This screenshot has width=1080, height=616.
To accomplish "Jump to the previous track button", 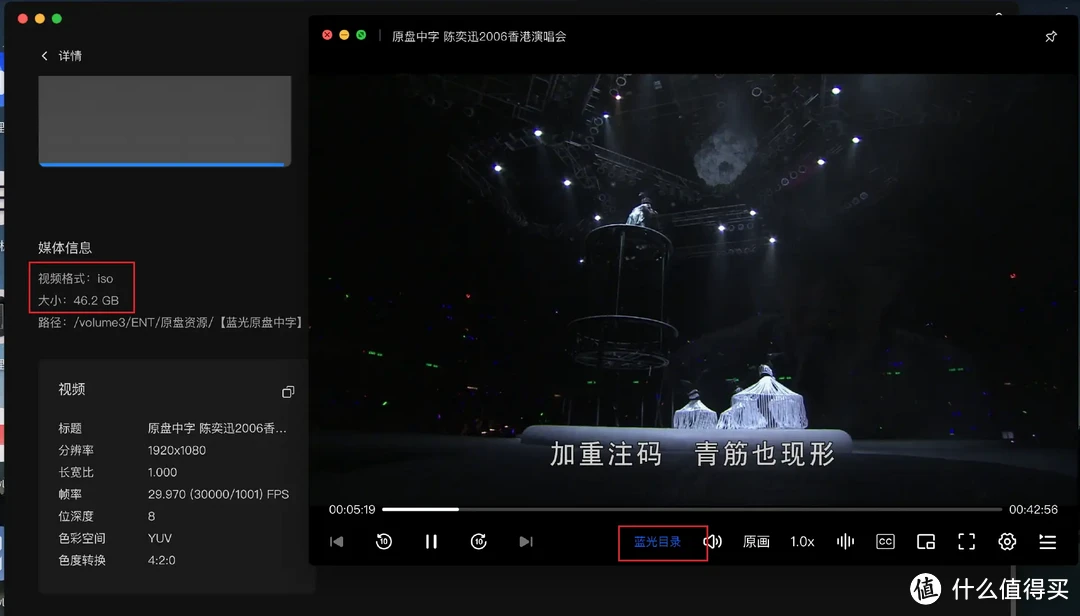I will pyautogui.click(x=336, y=541).
